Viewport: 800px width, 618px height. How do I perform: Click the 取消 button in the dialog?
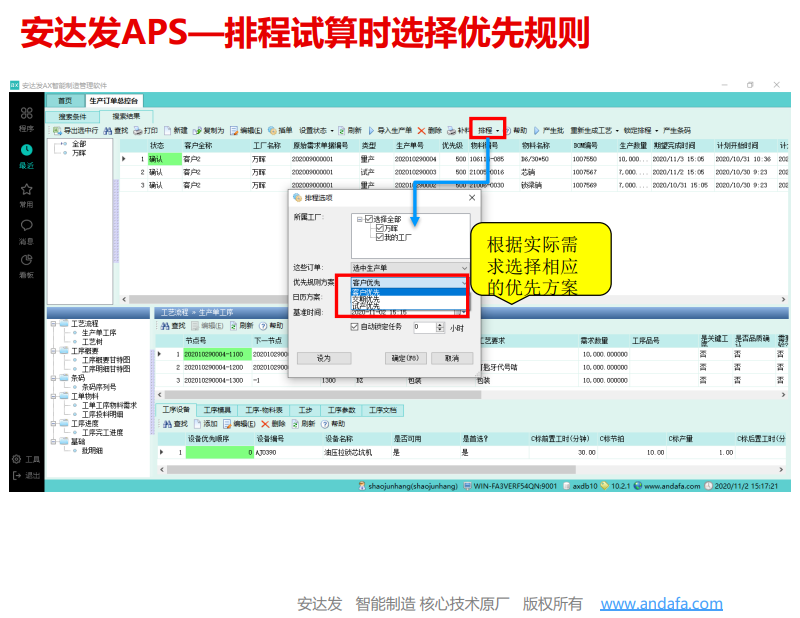452,359
